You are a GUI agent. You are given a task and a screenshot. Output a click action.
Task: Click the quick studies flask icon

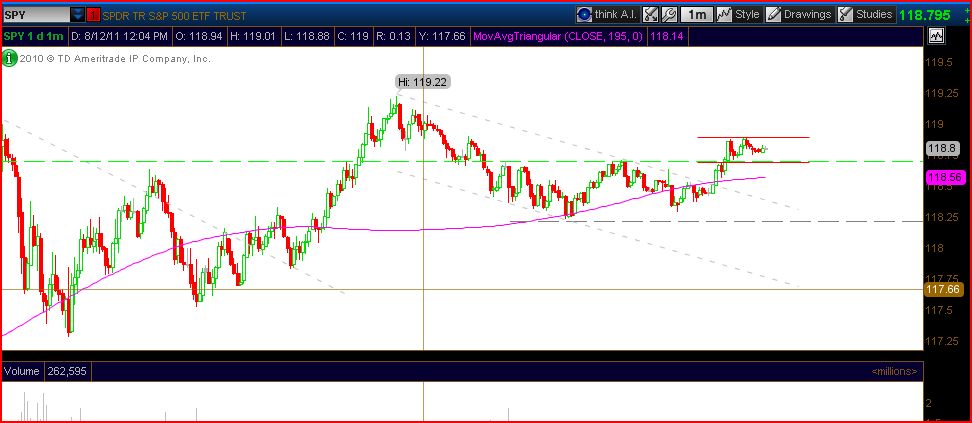650,14
